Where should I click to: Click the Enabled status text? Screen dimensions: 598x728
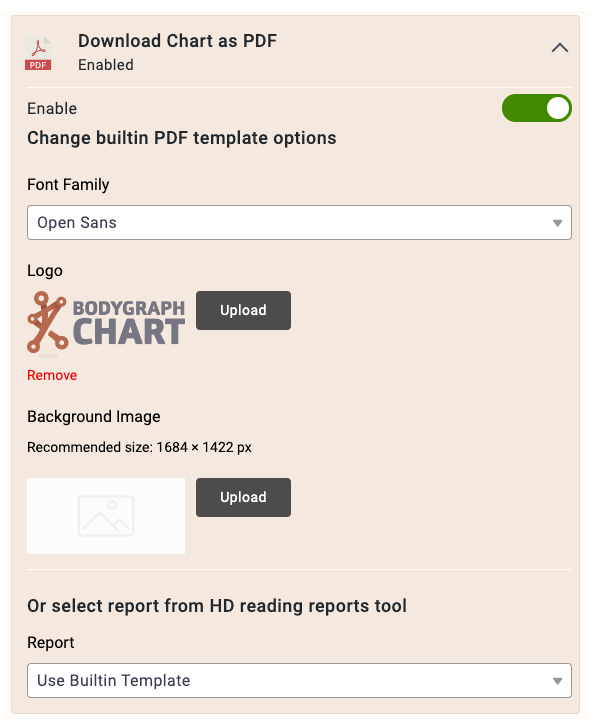point(106,65)
